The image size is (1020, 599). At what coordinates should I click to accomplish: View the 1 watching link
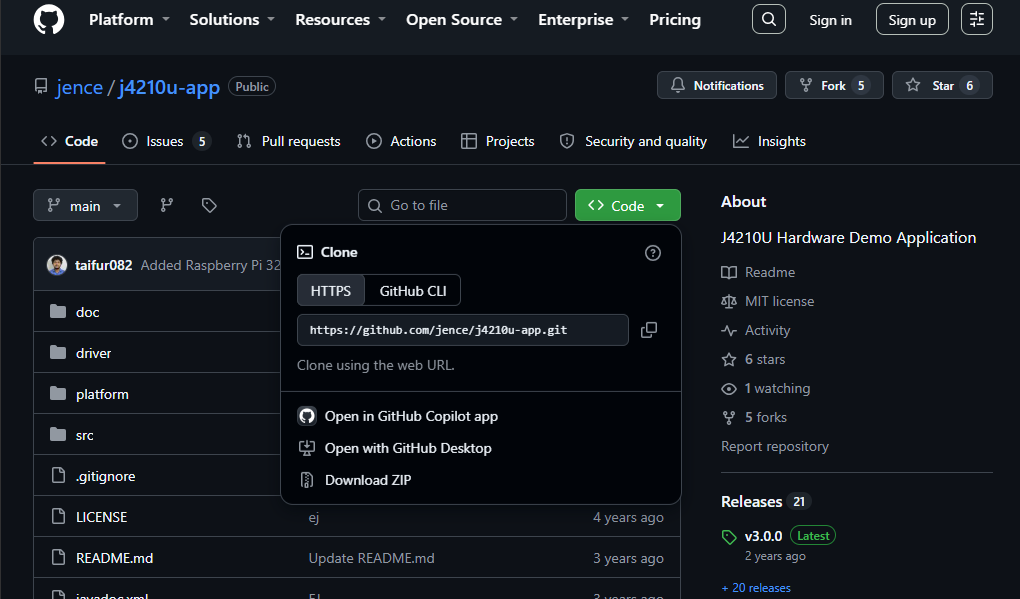tap(777, 388)
